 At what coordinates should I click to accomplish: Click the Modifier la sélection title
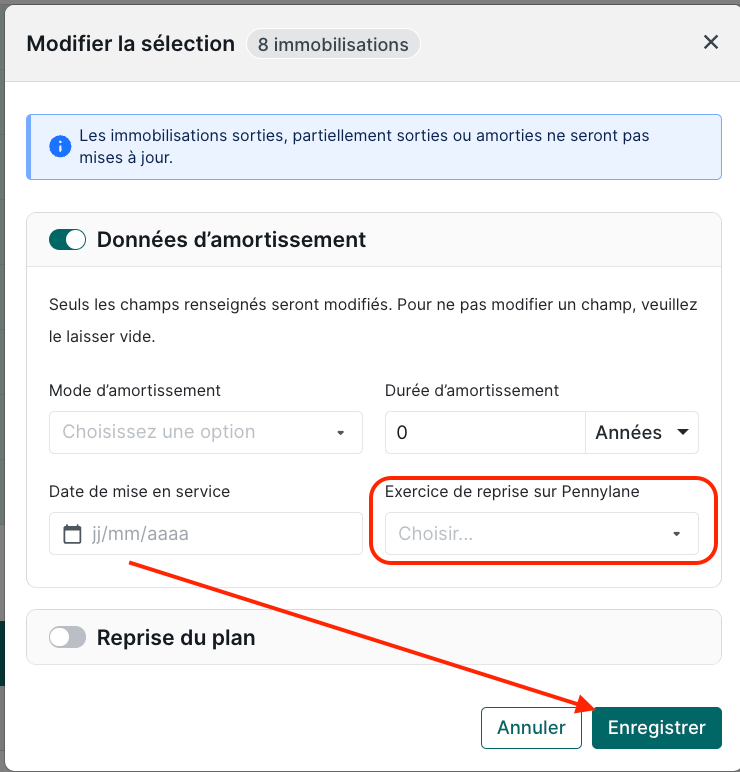coord(130,44)
